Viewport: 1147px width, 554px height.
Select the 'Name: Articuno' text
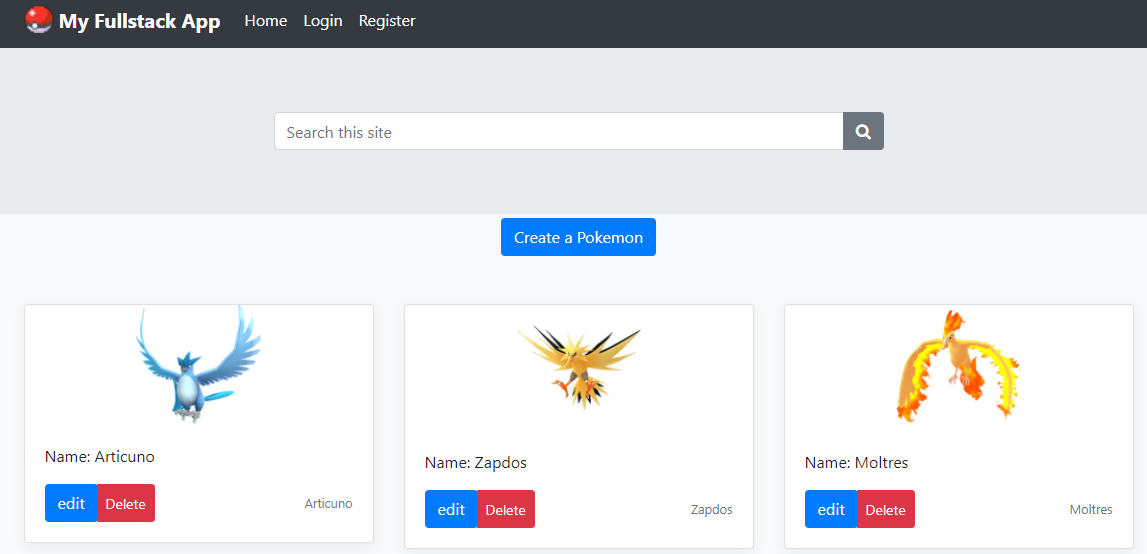click(99, 457)
